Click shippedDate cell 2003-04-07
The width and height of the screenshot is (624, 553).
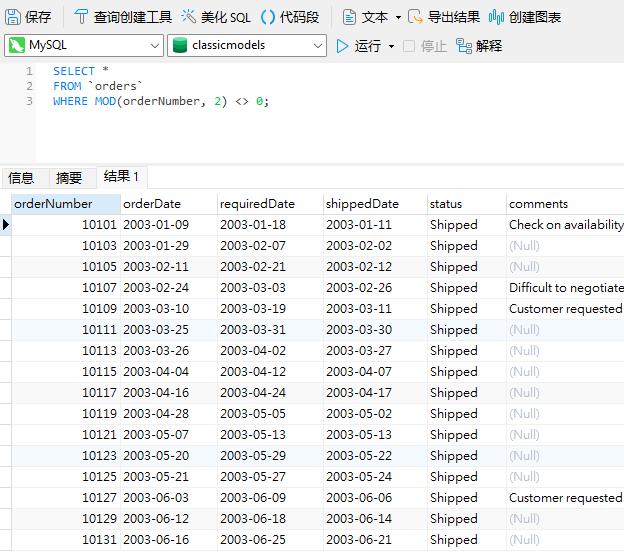(x=375, y=372)
